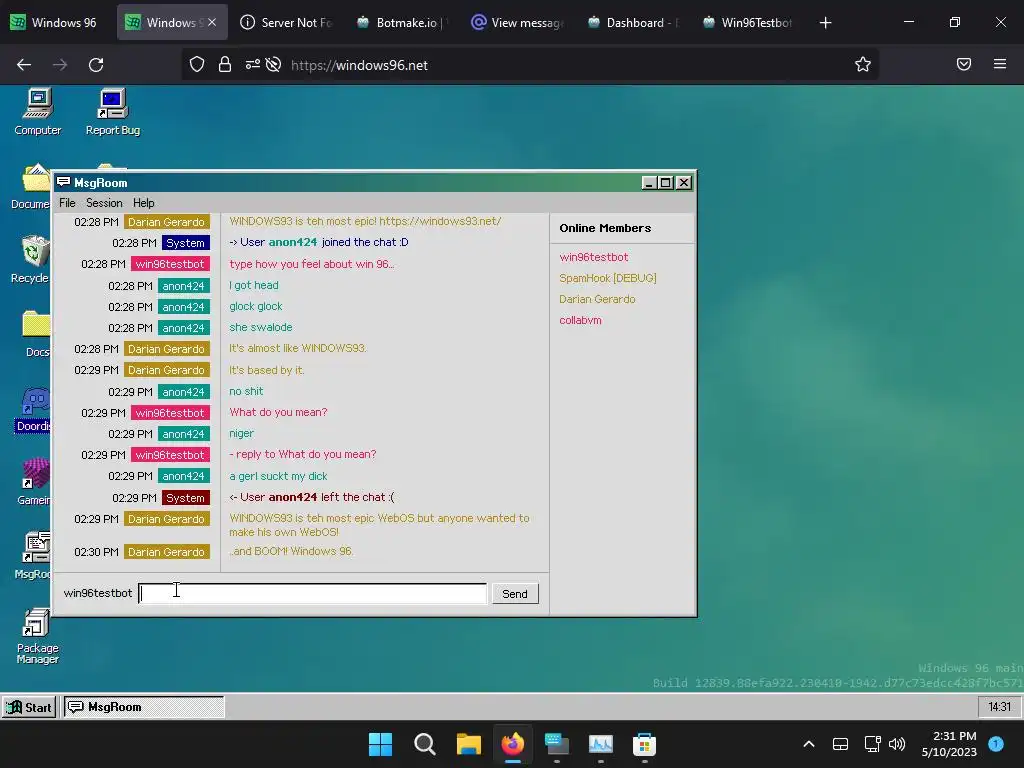Go back with browser back arrow
The height and width of the screenshot is (768, 1024).
pyautogui.click(x=24, y=65)
